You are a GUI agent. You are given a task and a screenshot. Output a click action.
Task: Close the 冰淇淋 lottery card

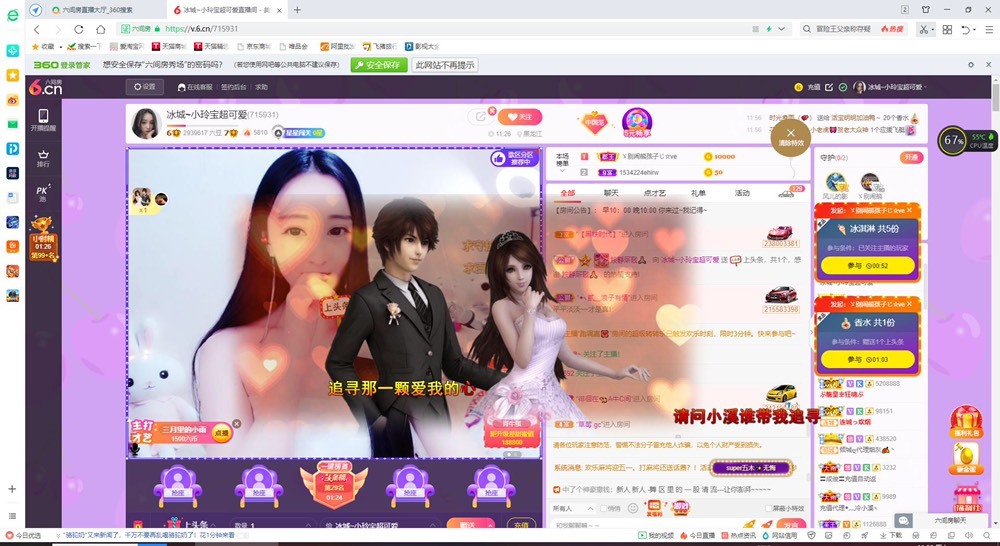click(909, 210)
